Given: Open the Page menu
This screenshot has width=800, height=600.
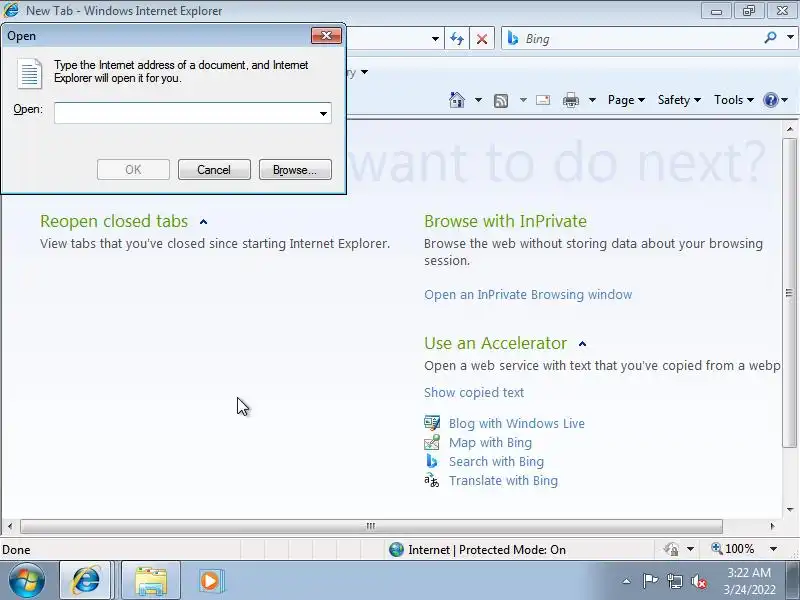Looking at the screenshot, I should [x=626, y=100].
